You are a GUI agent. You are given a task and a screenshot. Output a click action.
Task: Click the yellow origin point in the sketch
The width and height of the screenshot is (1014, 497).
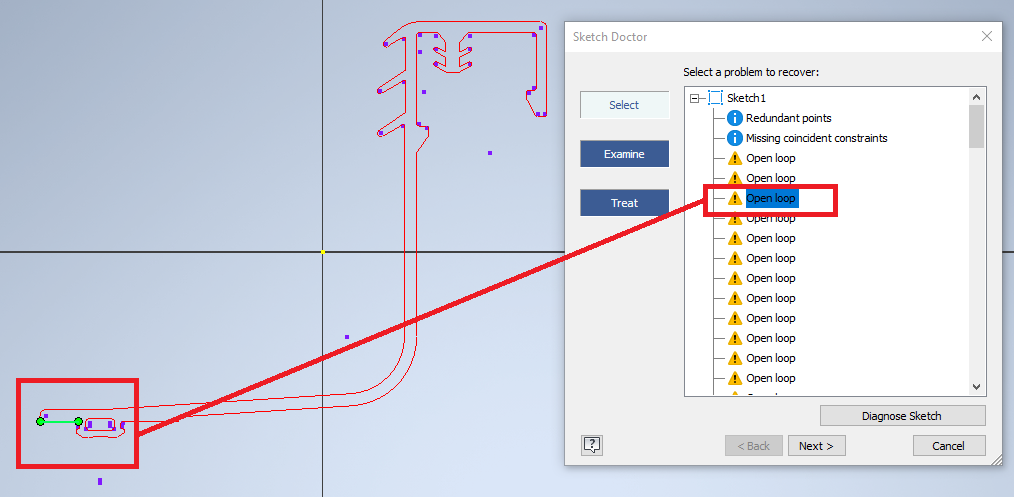tap(323, 251)
